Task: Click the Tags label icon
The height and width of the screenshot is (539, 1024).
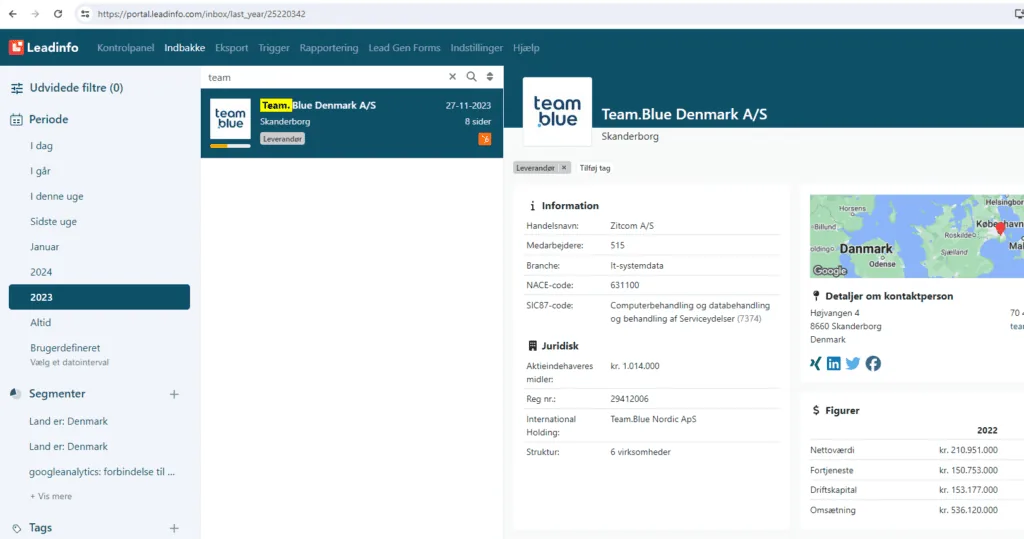Action: point(16,528)
